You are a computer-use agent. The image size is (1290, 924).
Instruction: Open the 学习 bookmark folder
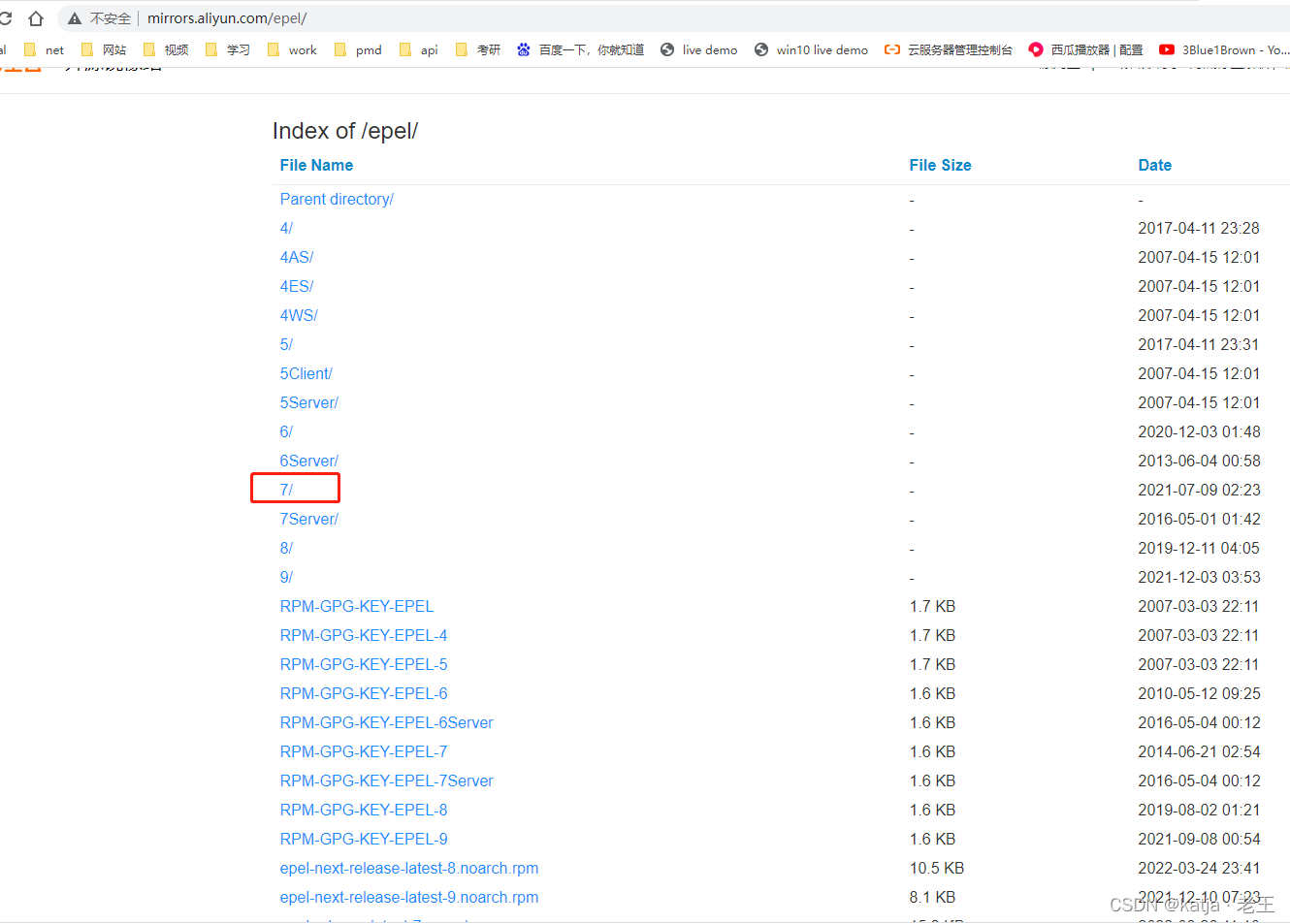(x=228, y=49)
